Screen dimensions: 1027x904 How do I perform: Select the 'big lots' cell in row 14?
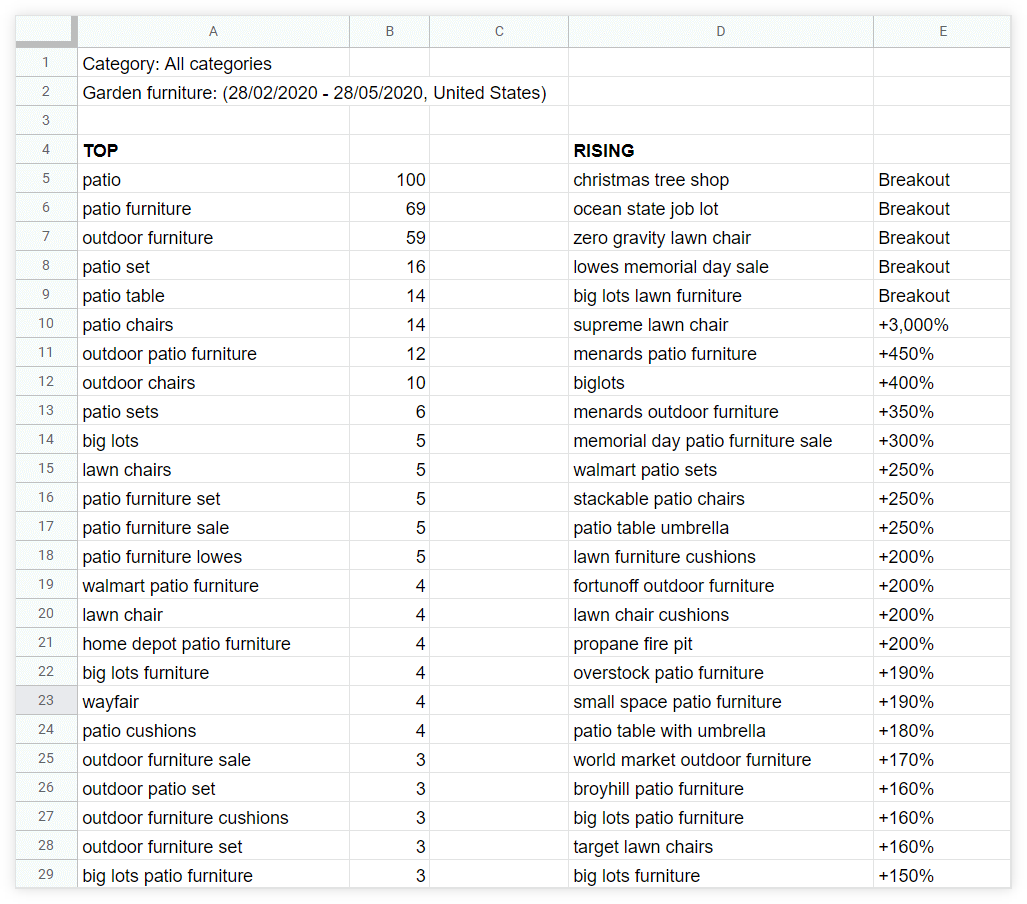point(214,440)
